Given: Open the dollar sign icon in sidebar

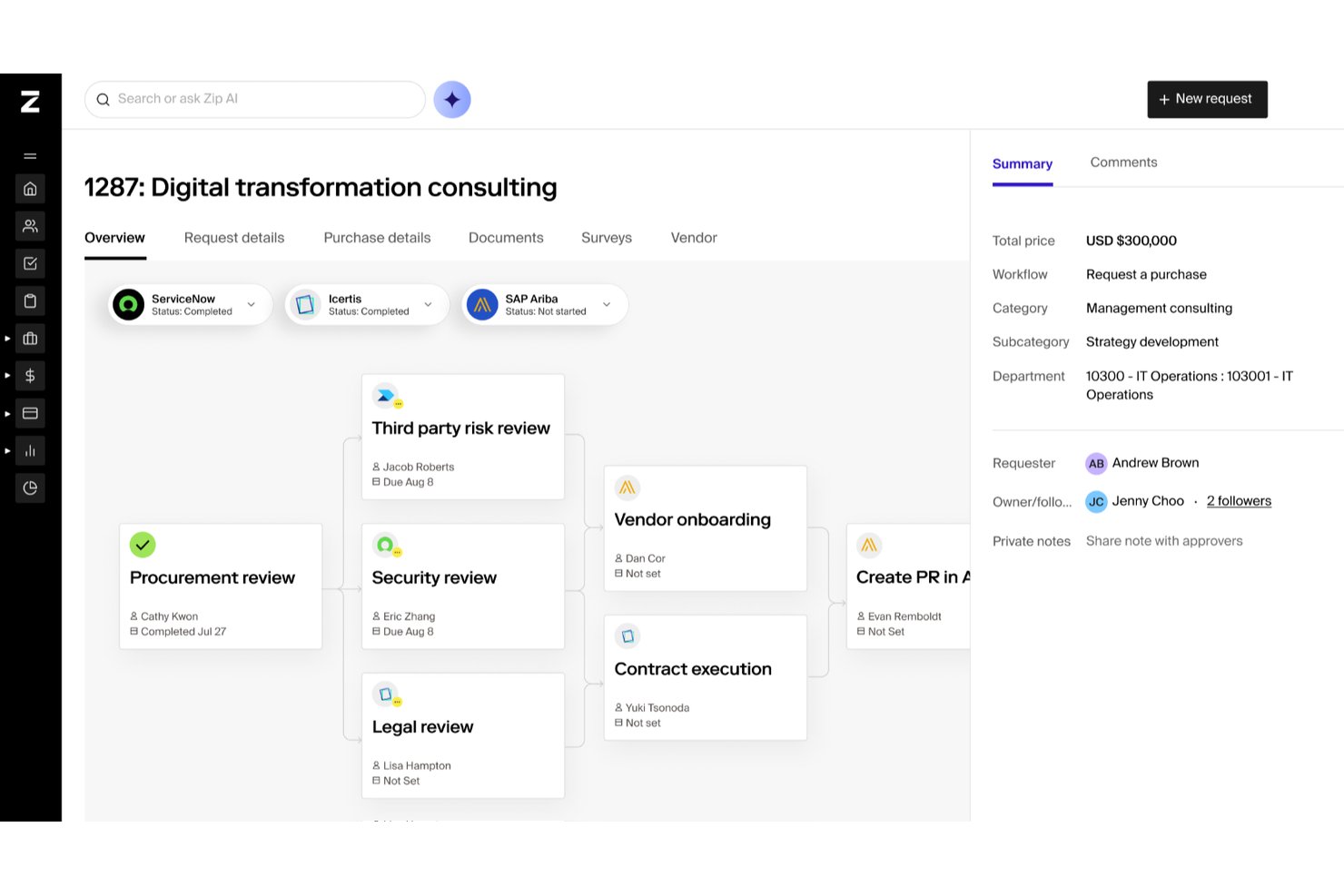Looking at the screenshot, I should (30, 376).
